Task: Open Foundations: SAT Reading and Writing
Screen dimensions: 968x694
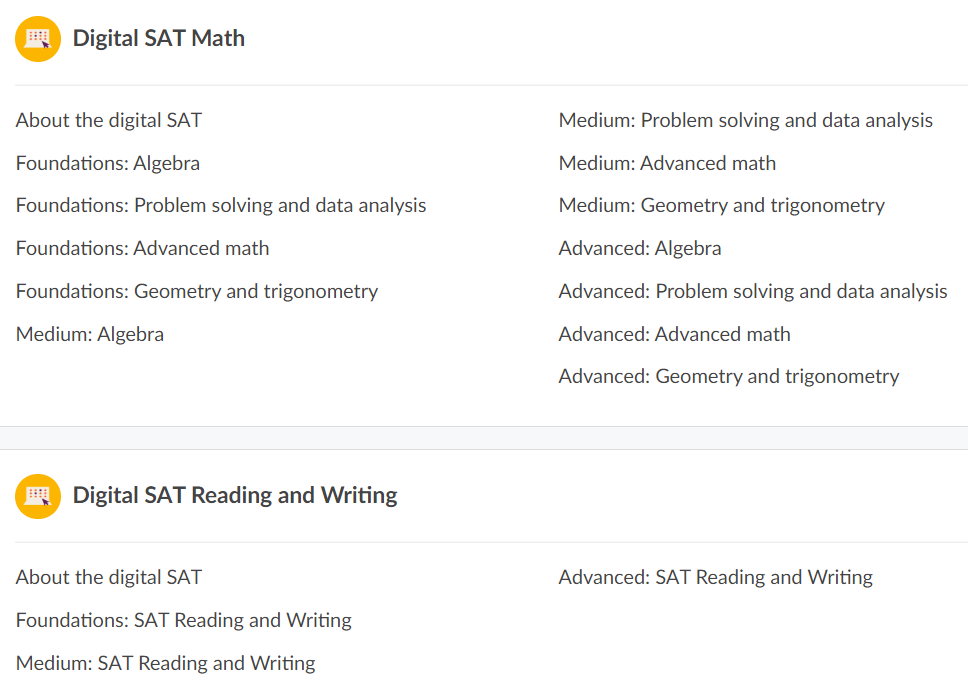Action: [x=184, y=621]
